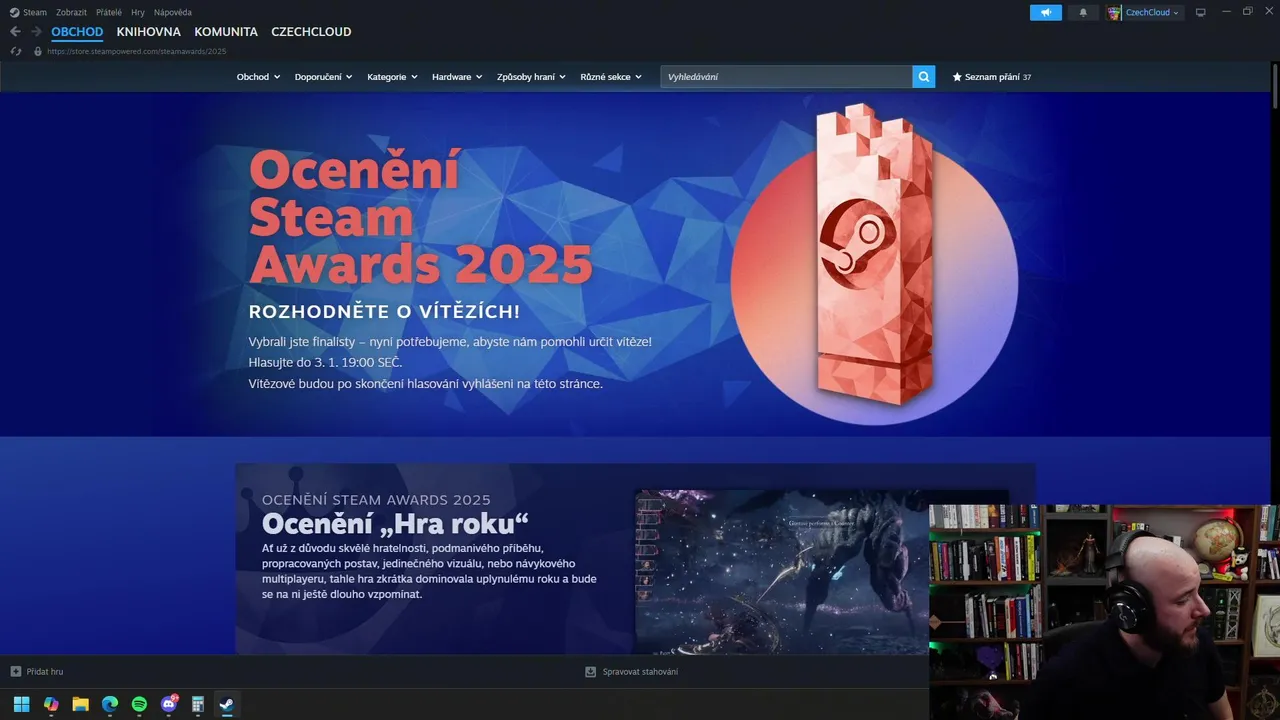Image resolution: width=1280 pixels, height=720 pixels.
Task: Open Spravovat stahování downloads
Action: tap(631, 672)
